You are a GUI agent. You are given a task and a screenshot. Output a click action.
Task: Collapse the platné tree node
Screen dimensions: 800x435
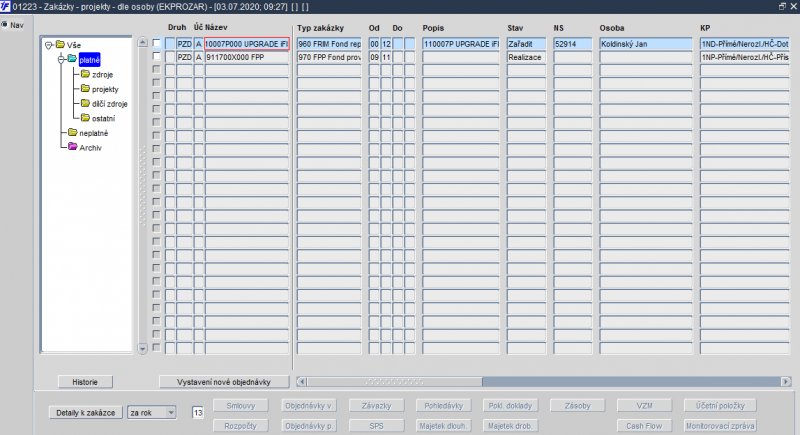[61, 59]
